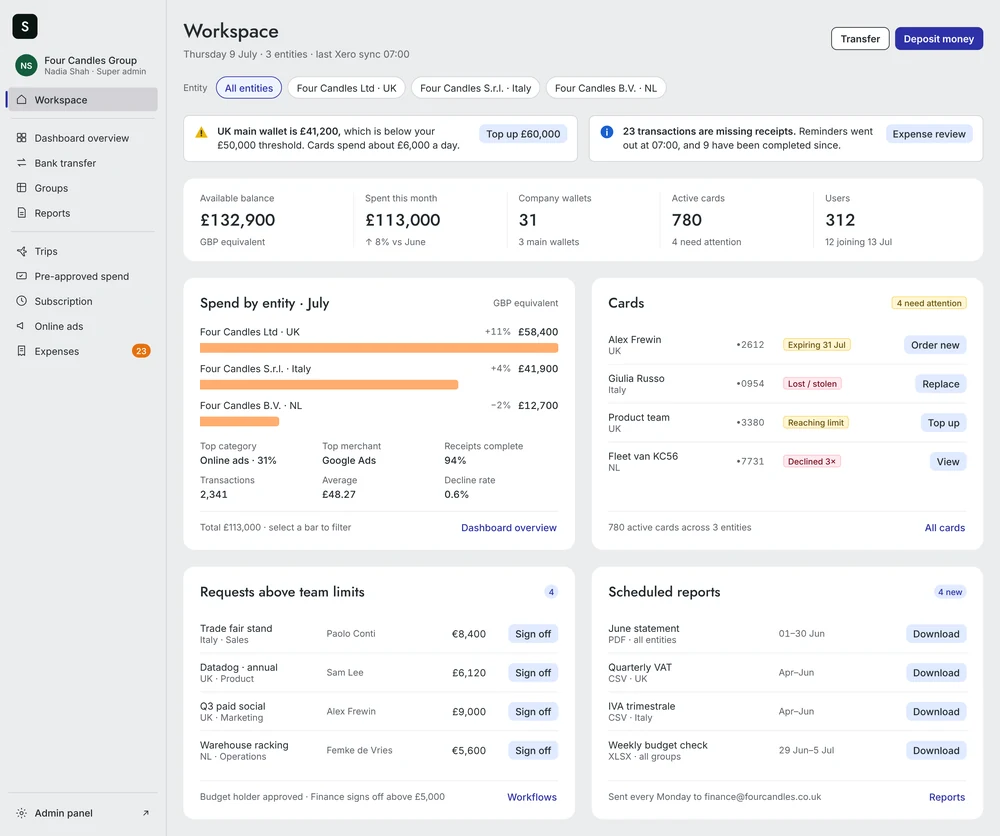Click Deposit money button
This screenshot has width=1000, height=836.
pyautogui.click(x=939, y=39)
